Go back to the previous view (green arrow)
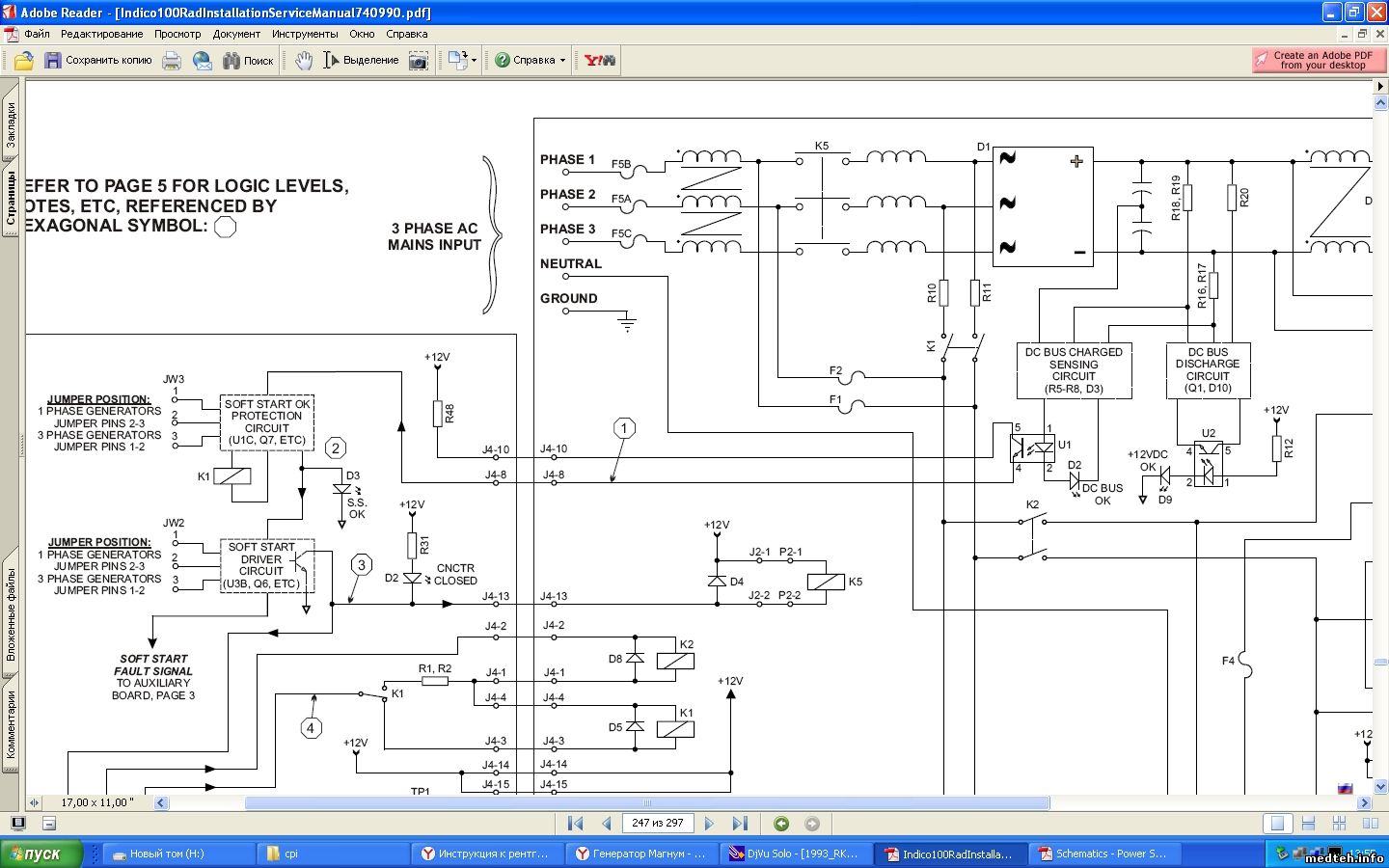1389x868 pixels. (781, 824)
